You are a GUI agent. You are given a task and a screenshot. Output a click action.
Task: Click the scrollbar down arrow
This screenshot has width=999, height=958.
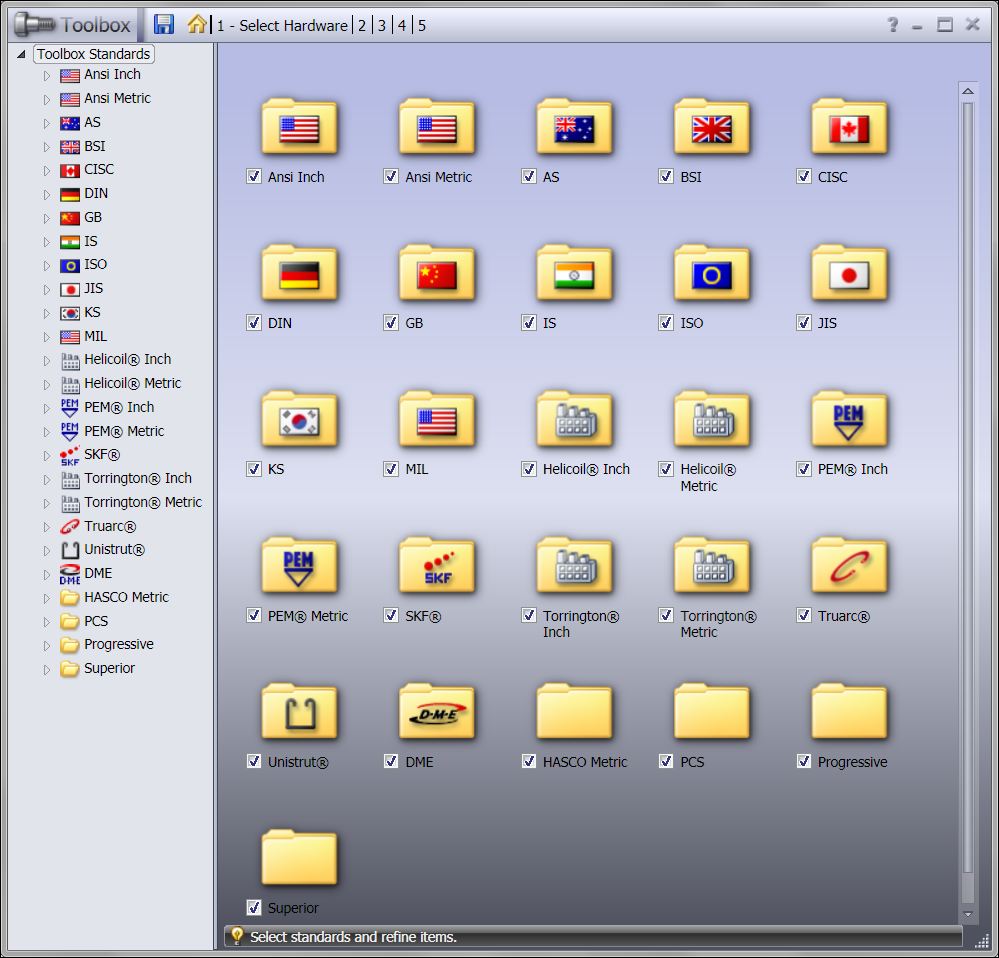(968, 915)
